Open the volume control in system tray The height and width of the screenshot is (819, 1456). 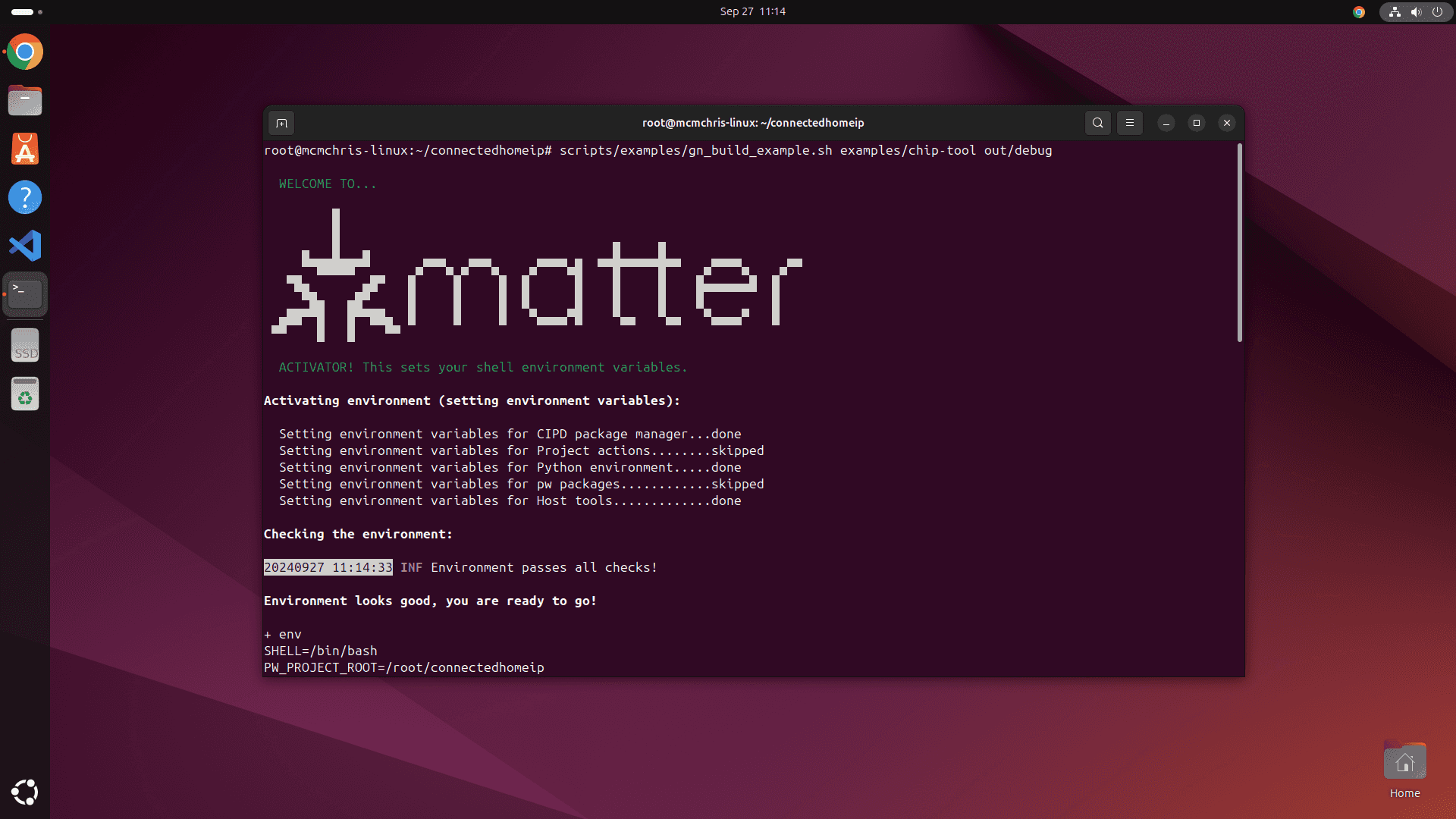coord(1416,12)
